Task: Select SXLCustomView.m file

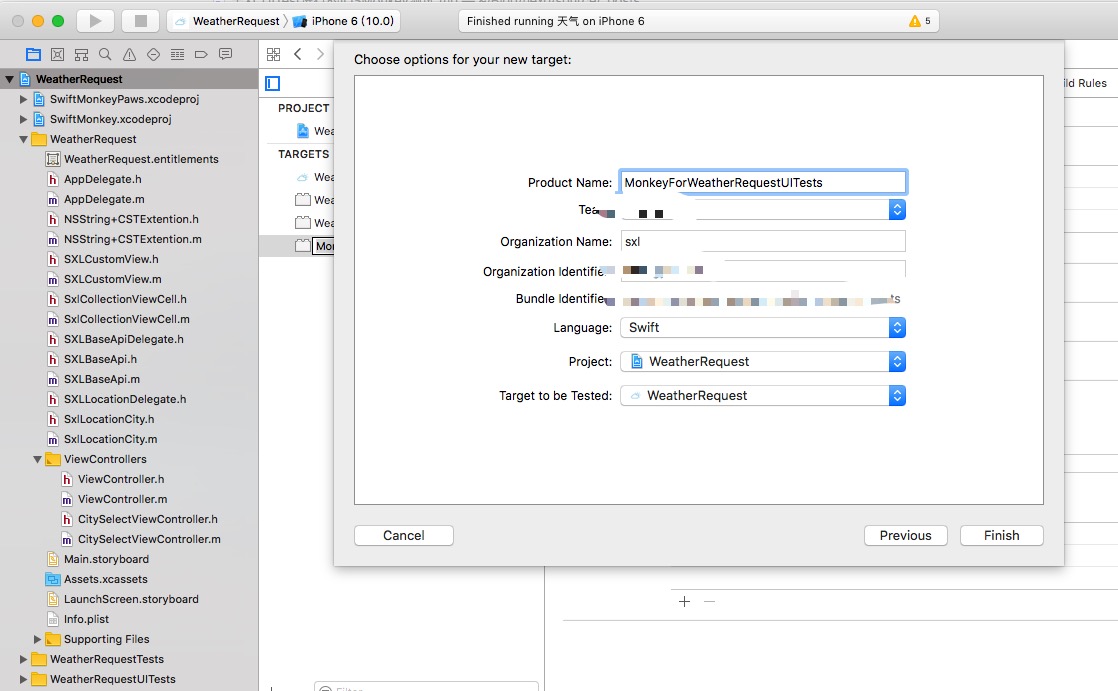Action: pos(113,279)
